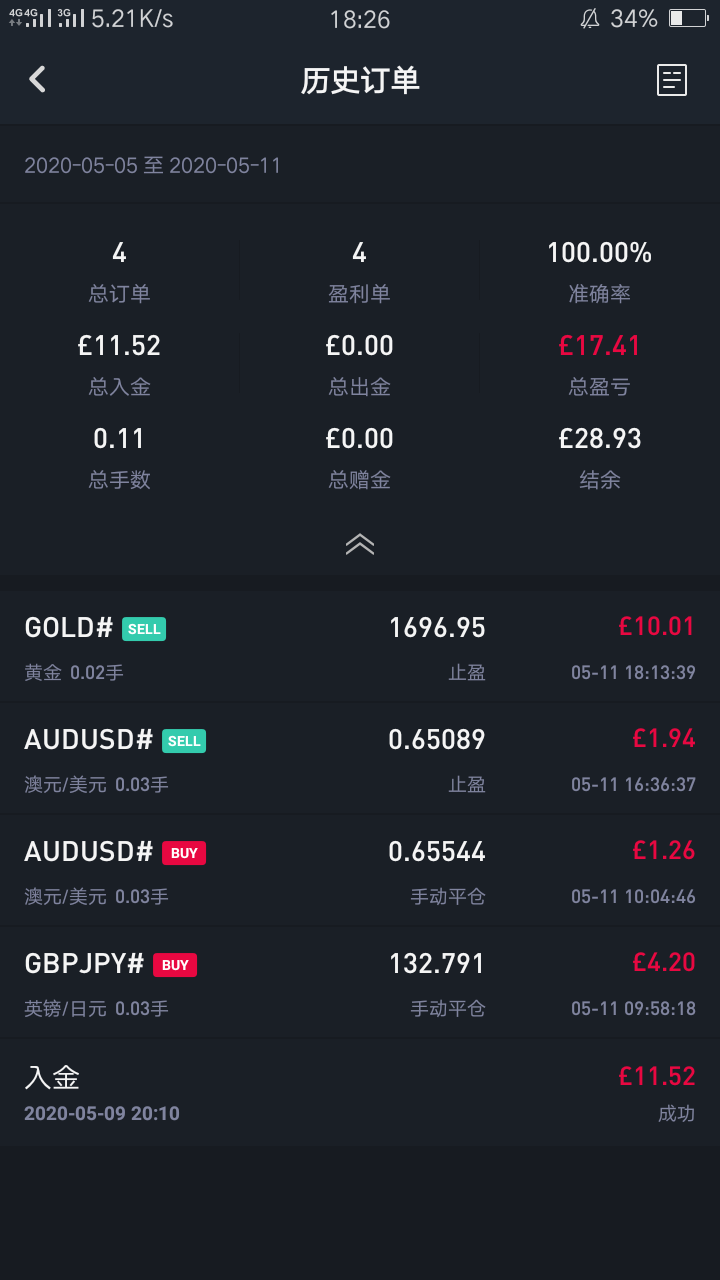Open the AUDUSD# order at 0.65544
The height and width of the screenshot is (1280, 720).
pyautogui.click(x=360, y=871)
